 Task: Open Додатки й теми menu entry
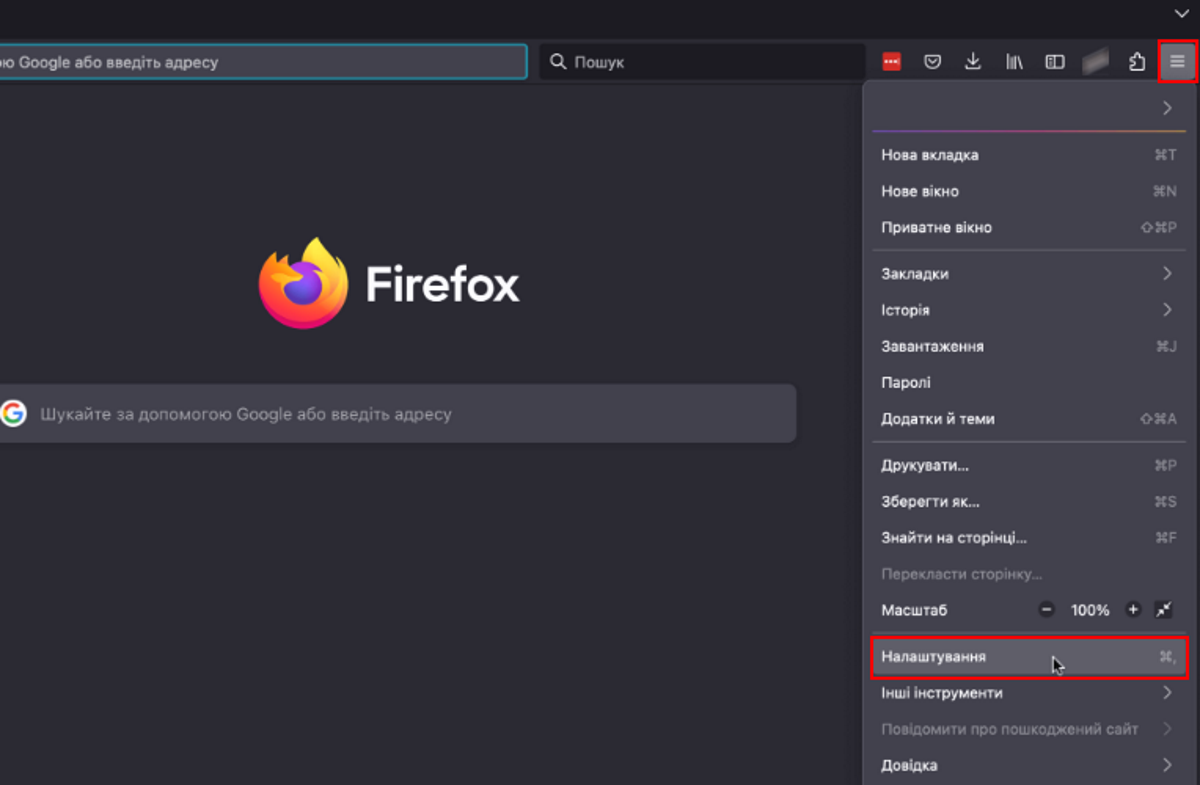1029,419
